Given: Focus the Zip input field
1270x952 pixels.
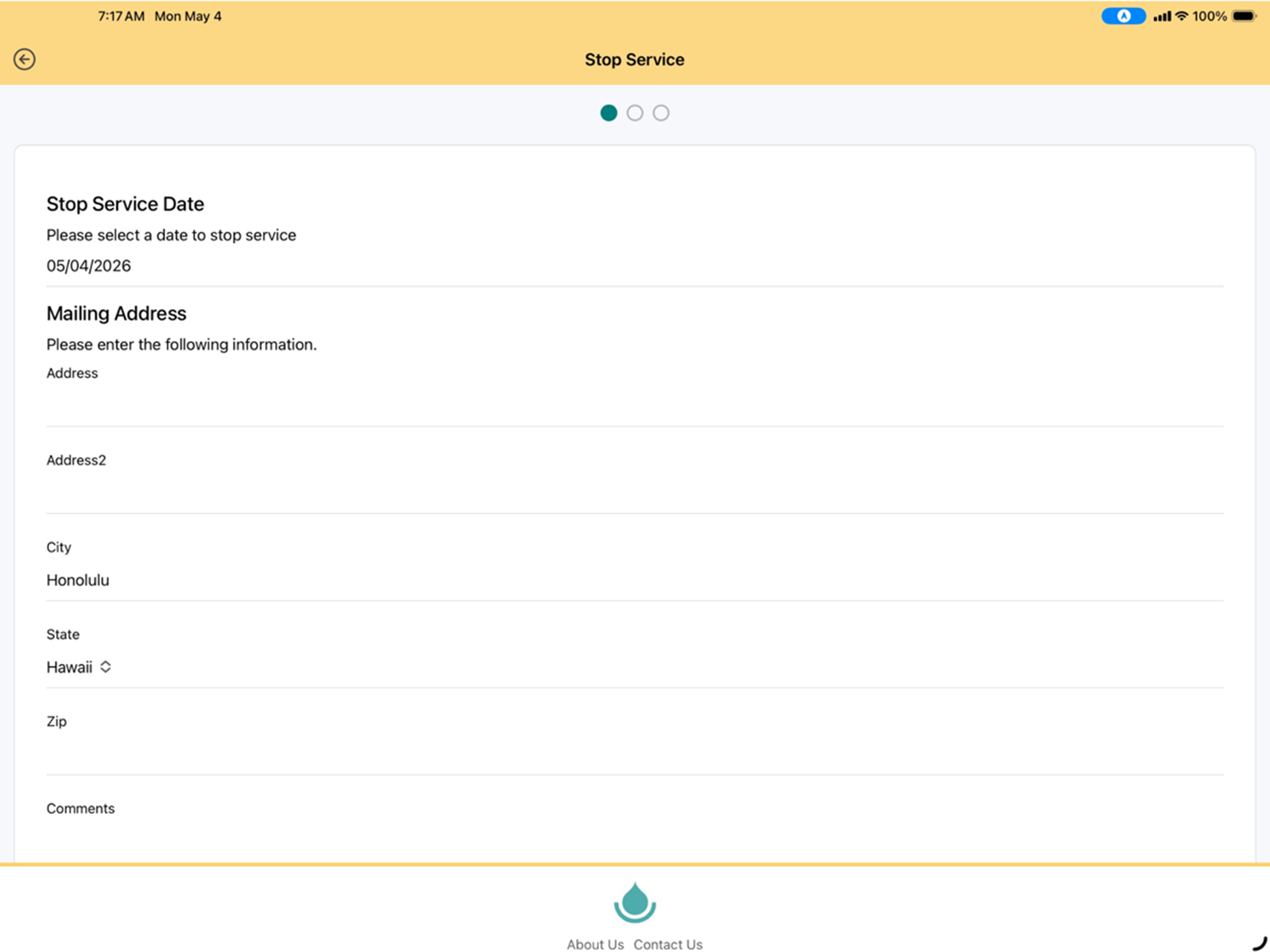Looking at the screenshot, I should (x=635, y=754).
